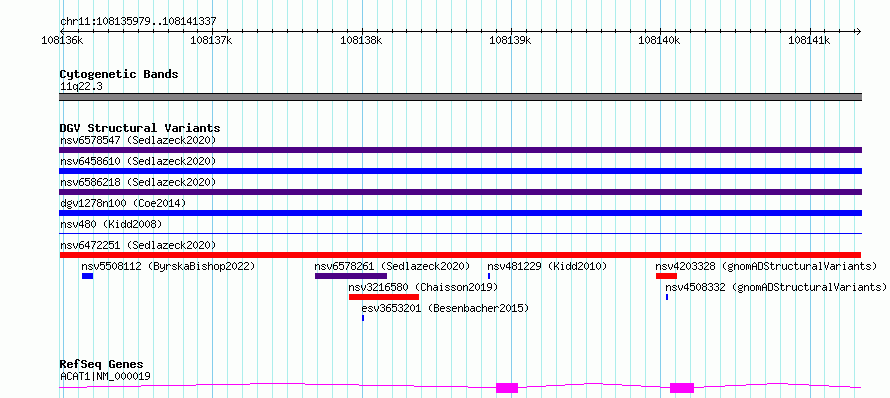Click the RefSeq Genes track title
Image resolution: width=890 pixels, height=398 pixels.
click(102, 365)
